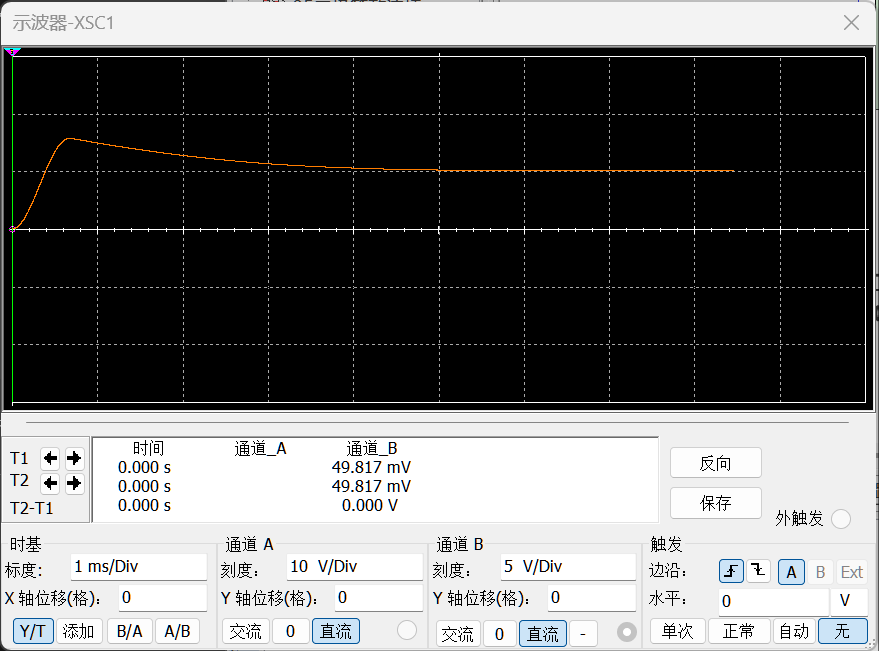Move T1 cursor right arrow
The image size is (879, 651).
(74, 458)
